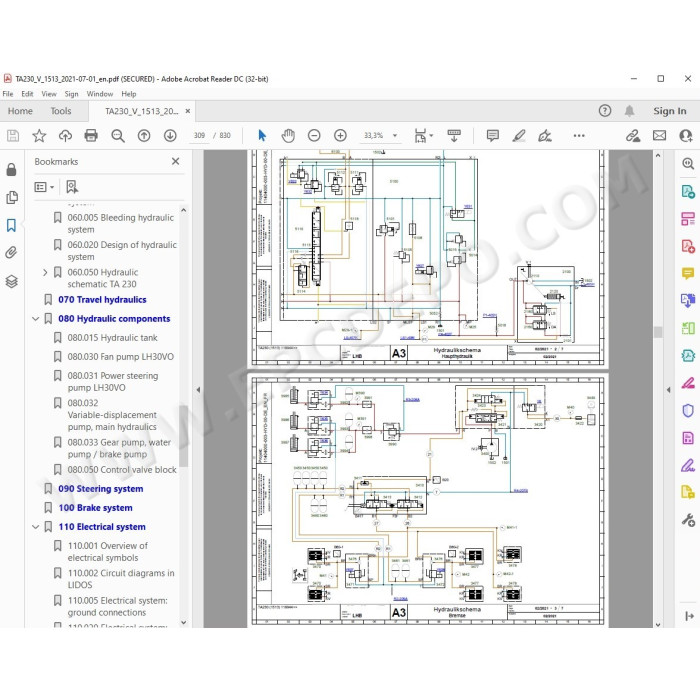Click the Sign In button
This screenshot has width=700, height=700.
coord(670,111)
